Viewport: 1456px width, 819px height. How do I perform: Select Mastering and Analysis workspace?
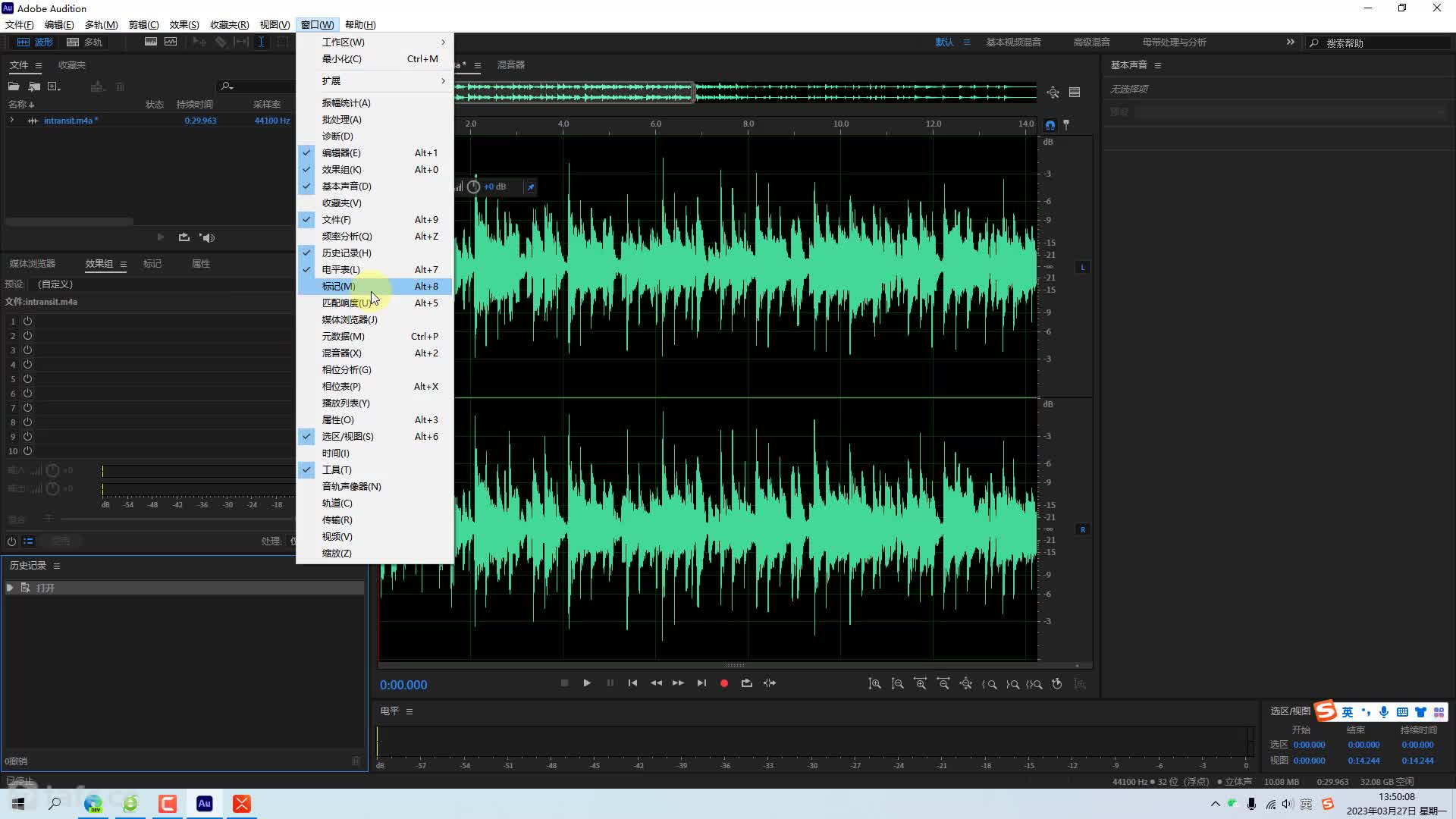tap(1174, 42)
